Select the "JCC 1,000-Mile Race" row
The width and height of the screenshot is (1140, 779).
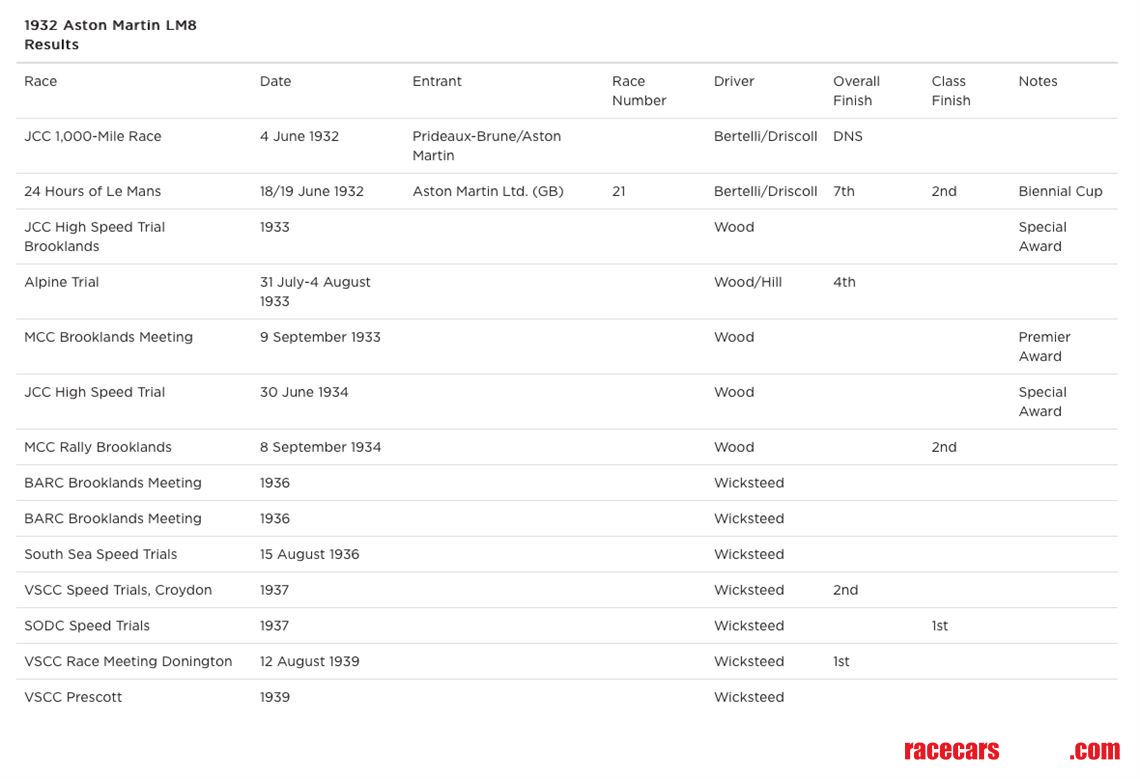coord(92,136)
